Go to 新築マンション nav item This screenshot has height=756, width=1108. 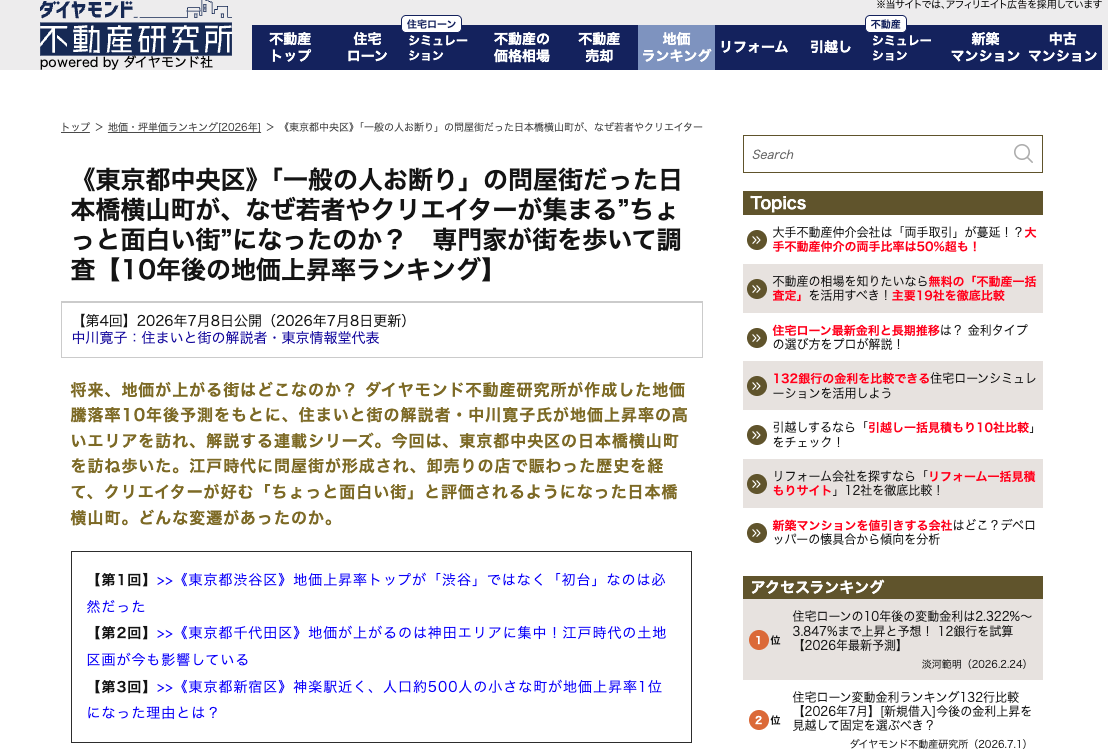coord(985,47)
